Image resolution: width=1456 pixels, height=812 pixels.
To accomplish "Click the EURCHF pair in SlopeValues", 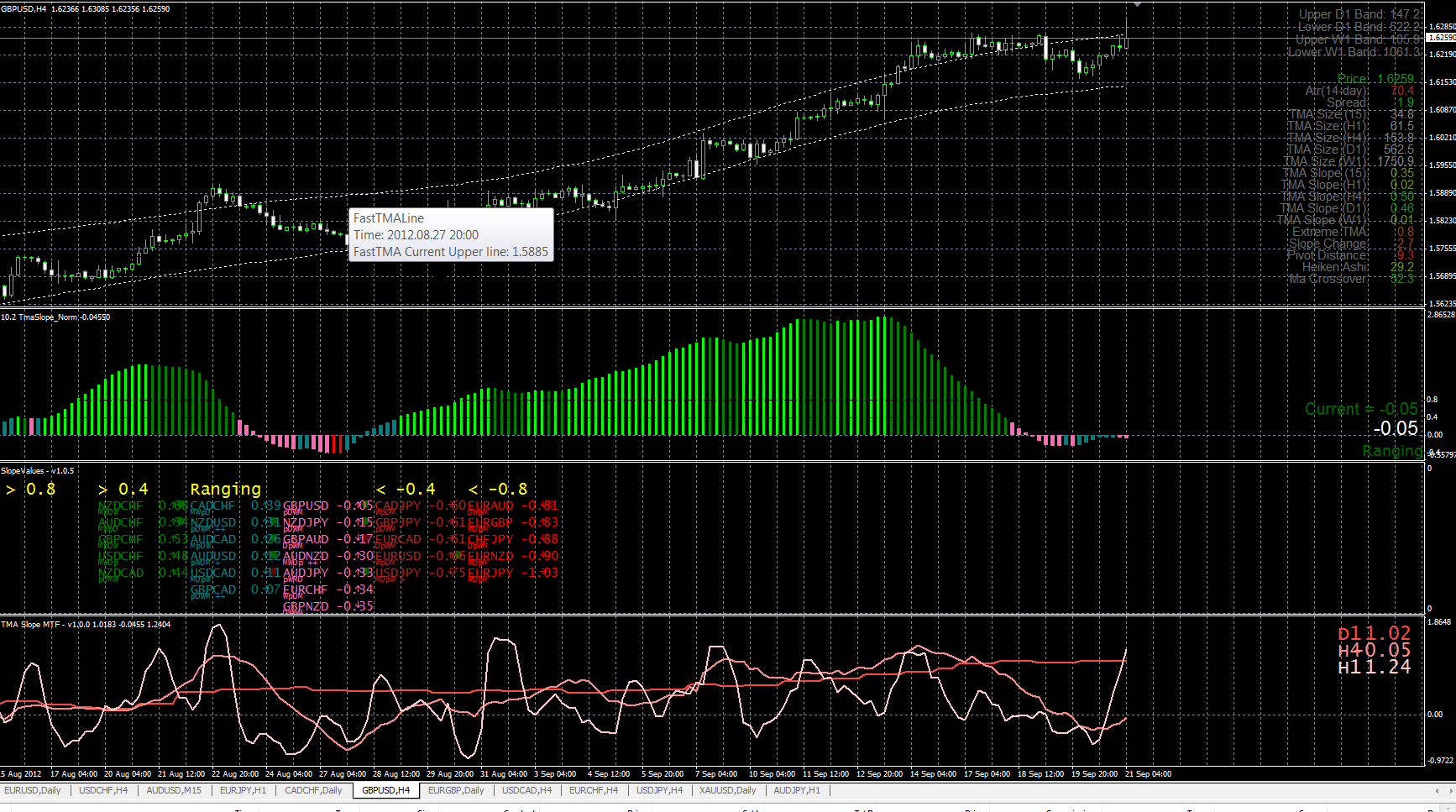I will [306, 589].
